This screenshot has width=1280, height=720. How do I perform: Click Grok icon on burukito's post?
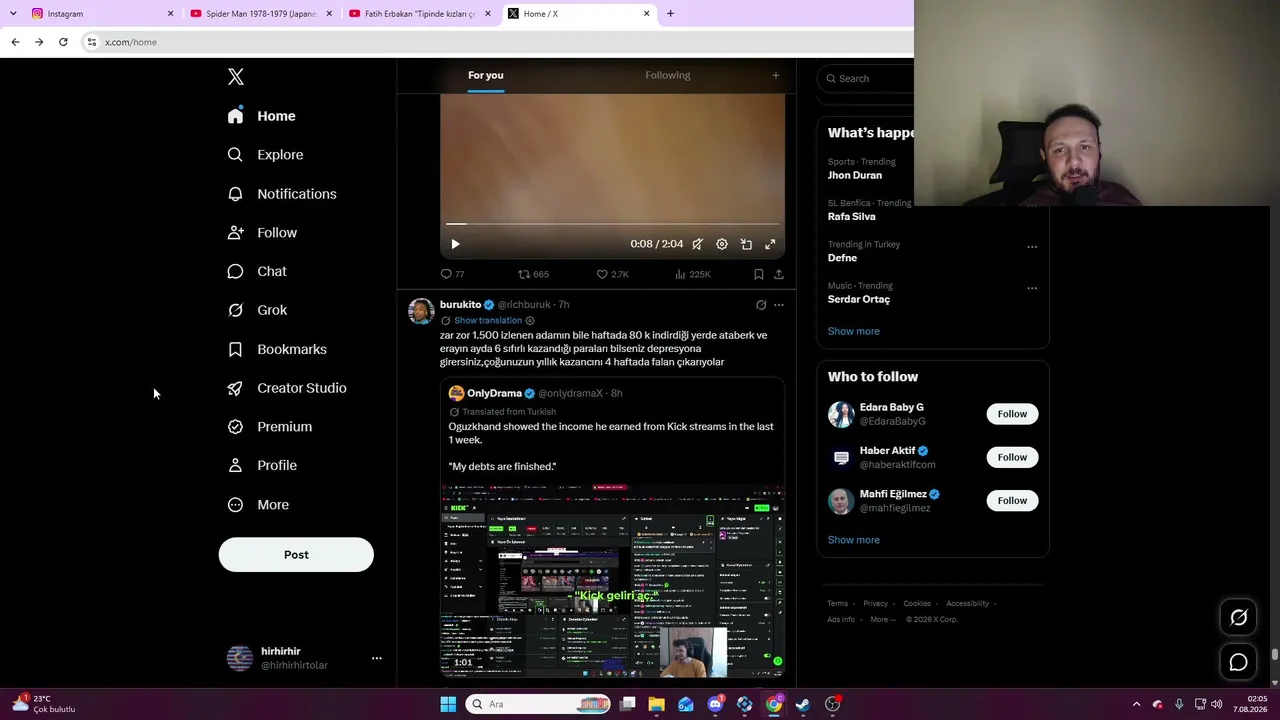761,305
